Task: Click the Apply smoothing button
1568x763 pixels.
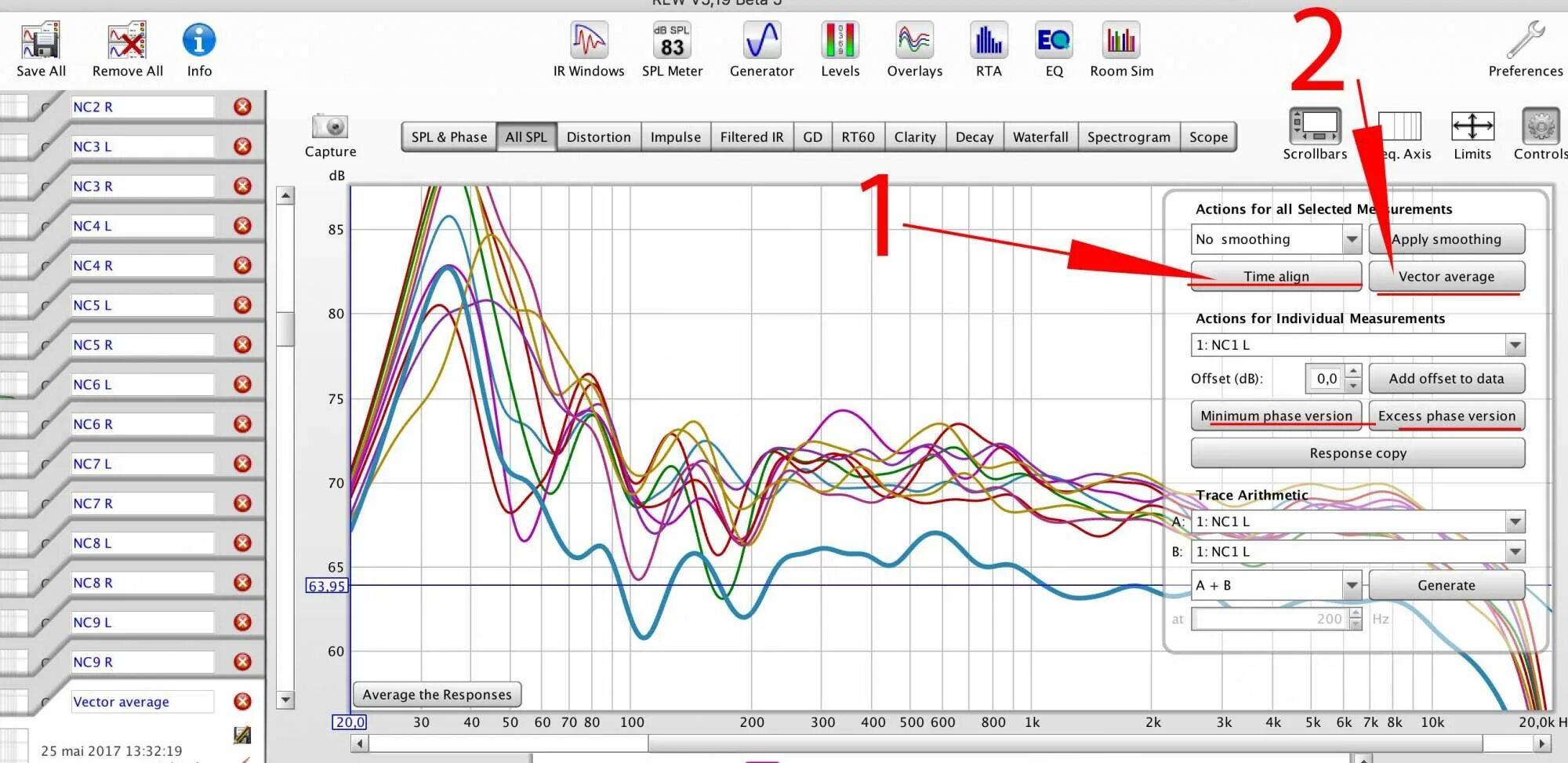Action: 1446,239
